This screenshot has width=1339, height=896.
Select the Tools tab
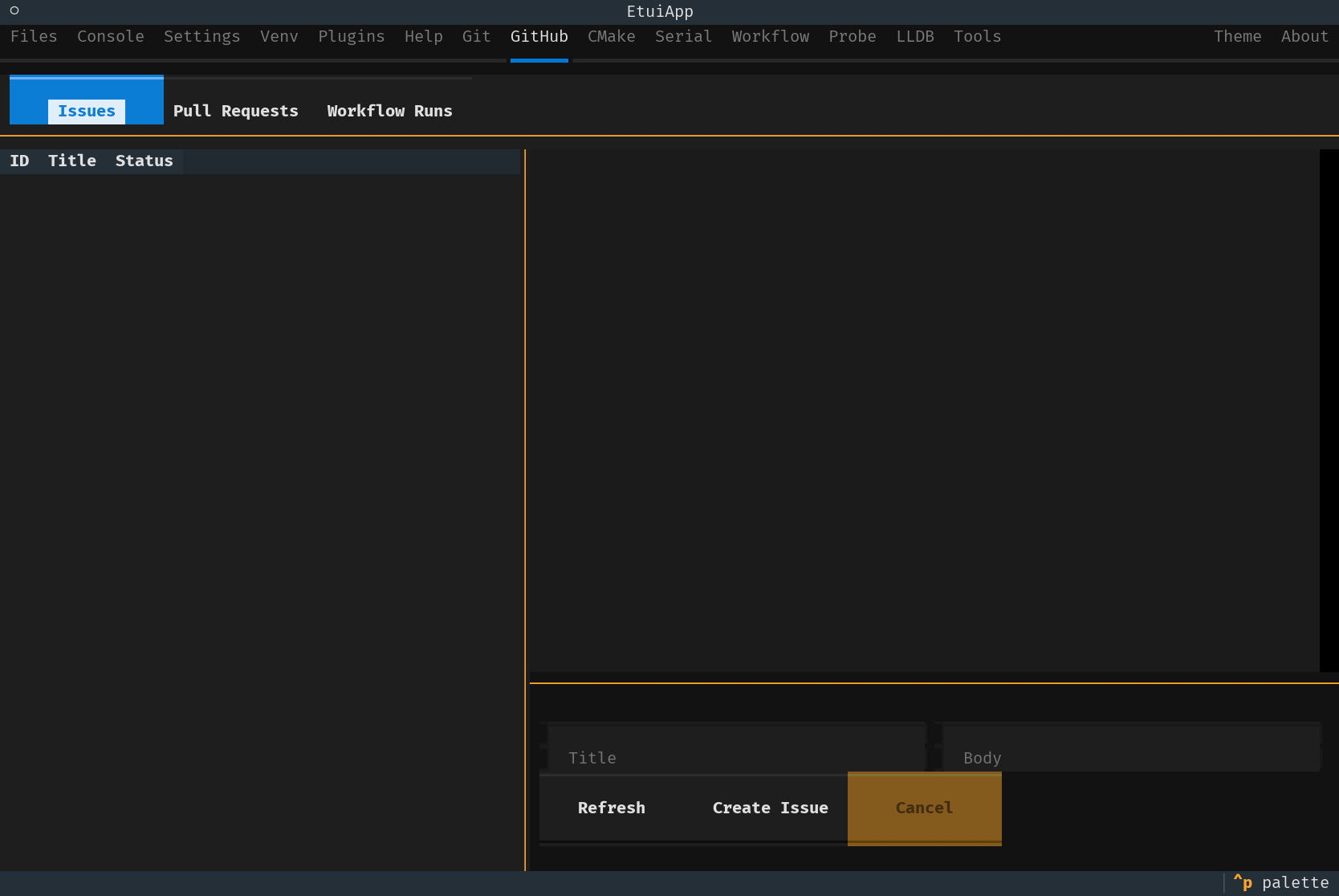978,36
